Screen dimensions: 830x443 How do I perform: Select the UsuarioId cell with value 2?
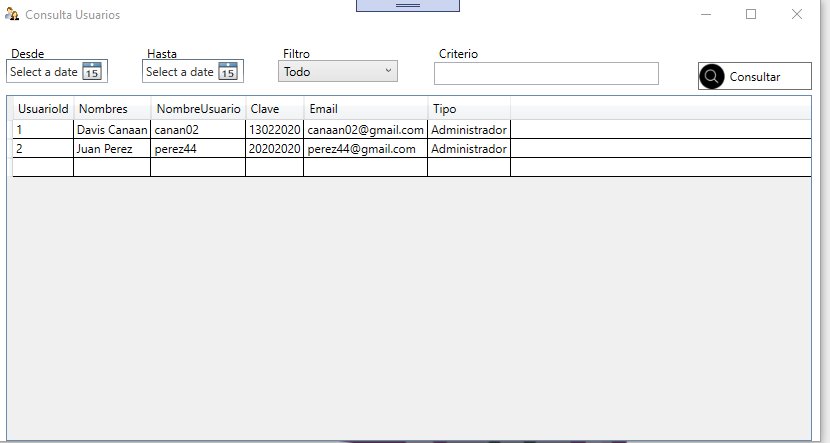tap(43, 149)
